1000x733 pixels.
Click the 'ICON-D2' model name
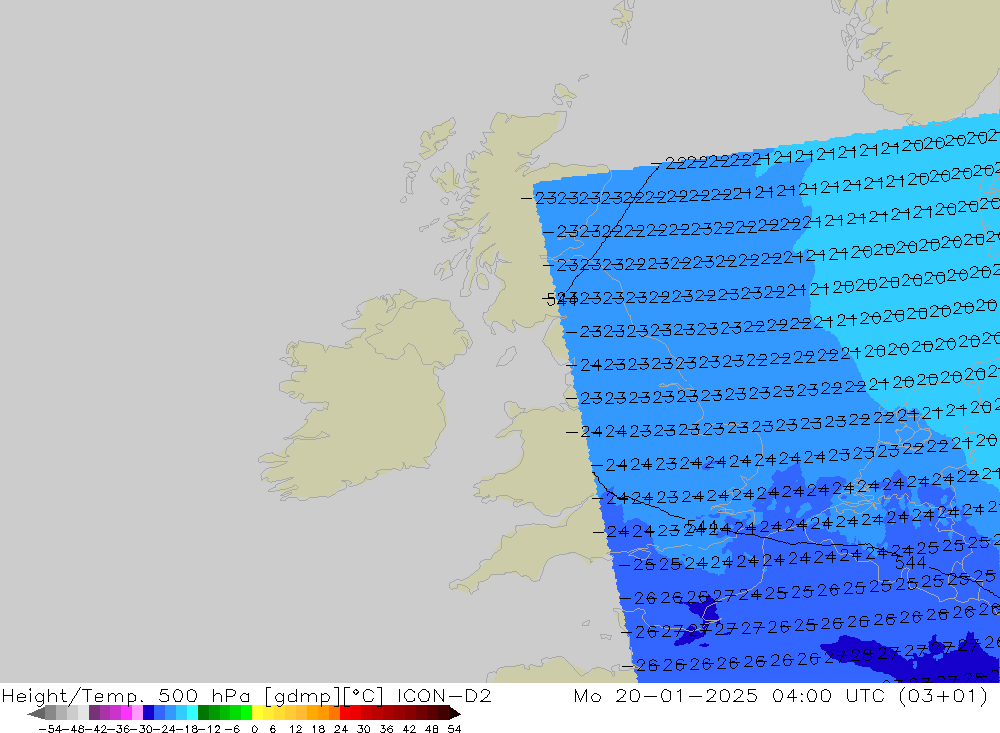[444, 695]
